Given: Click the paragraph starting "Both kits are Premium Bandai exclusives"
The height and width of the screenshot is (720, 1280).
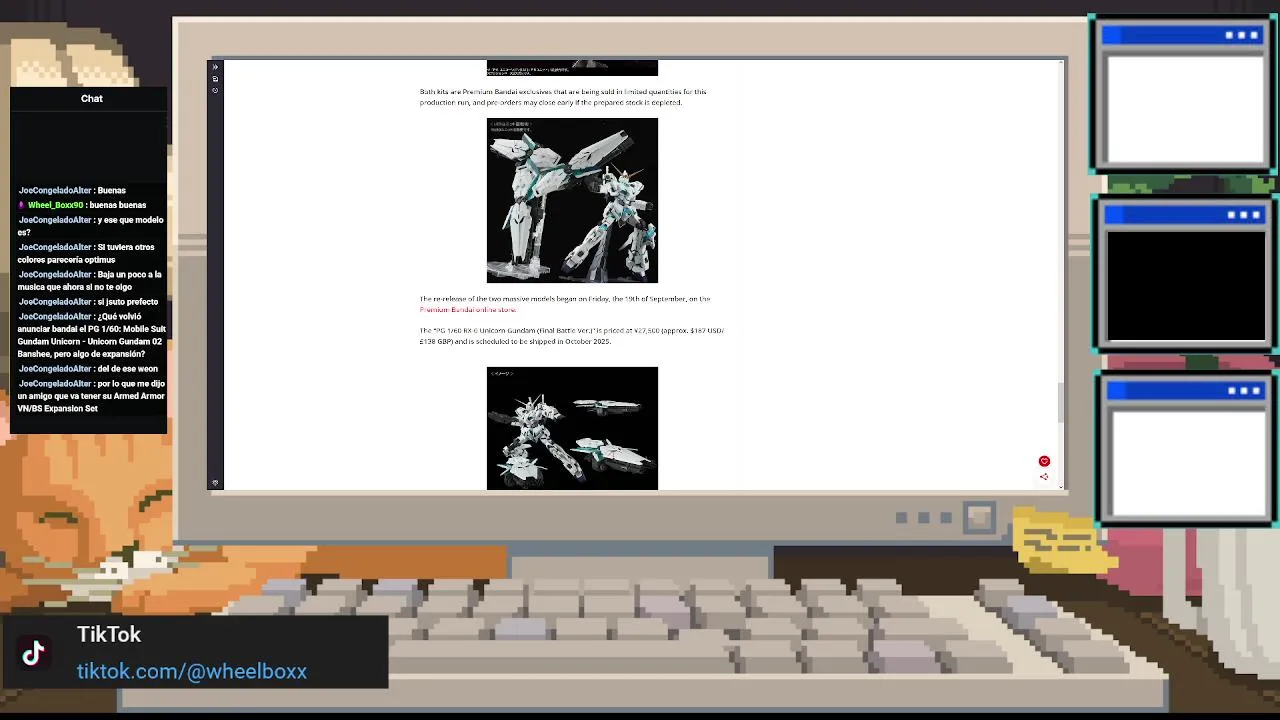Looking at the screenshot, I should [x=563, y=97].
